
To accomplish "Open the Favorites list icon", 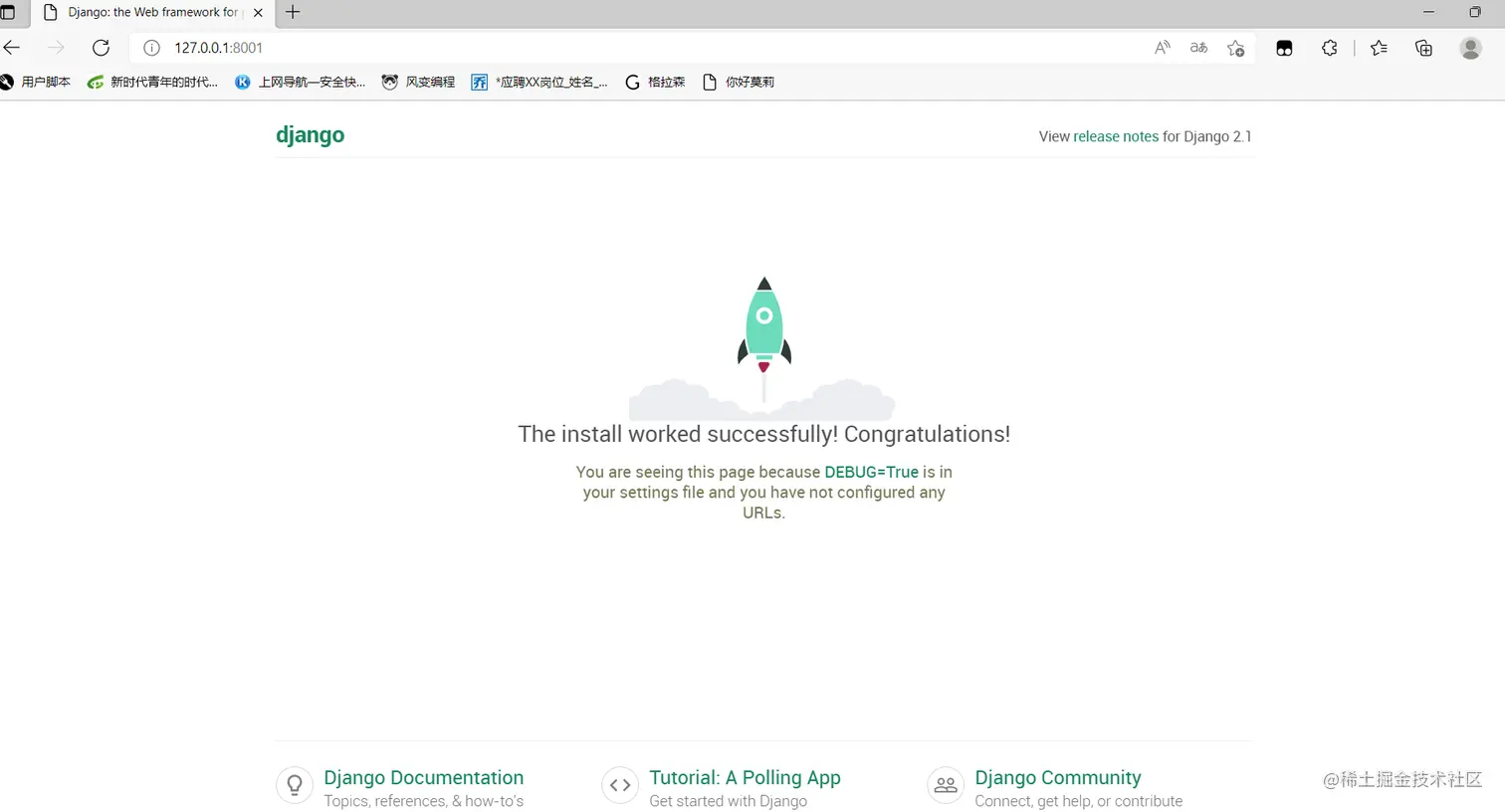I will click(1379, 48).
